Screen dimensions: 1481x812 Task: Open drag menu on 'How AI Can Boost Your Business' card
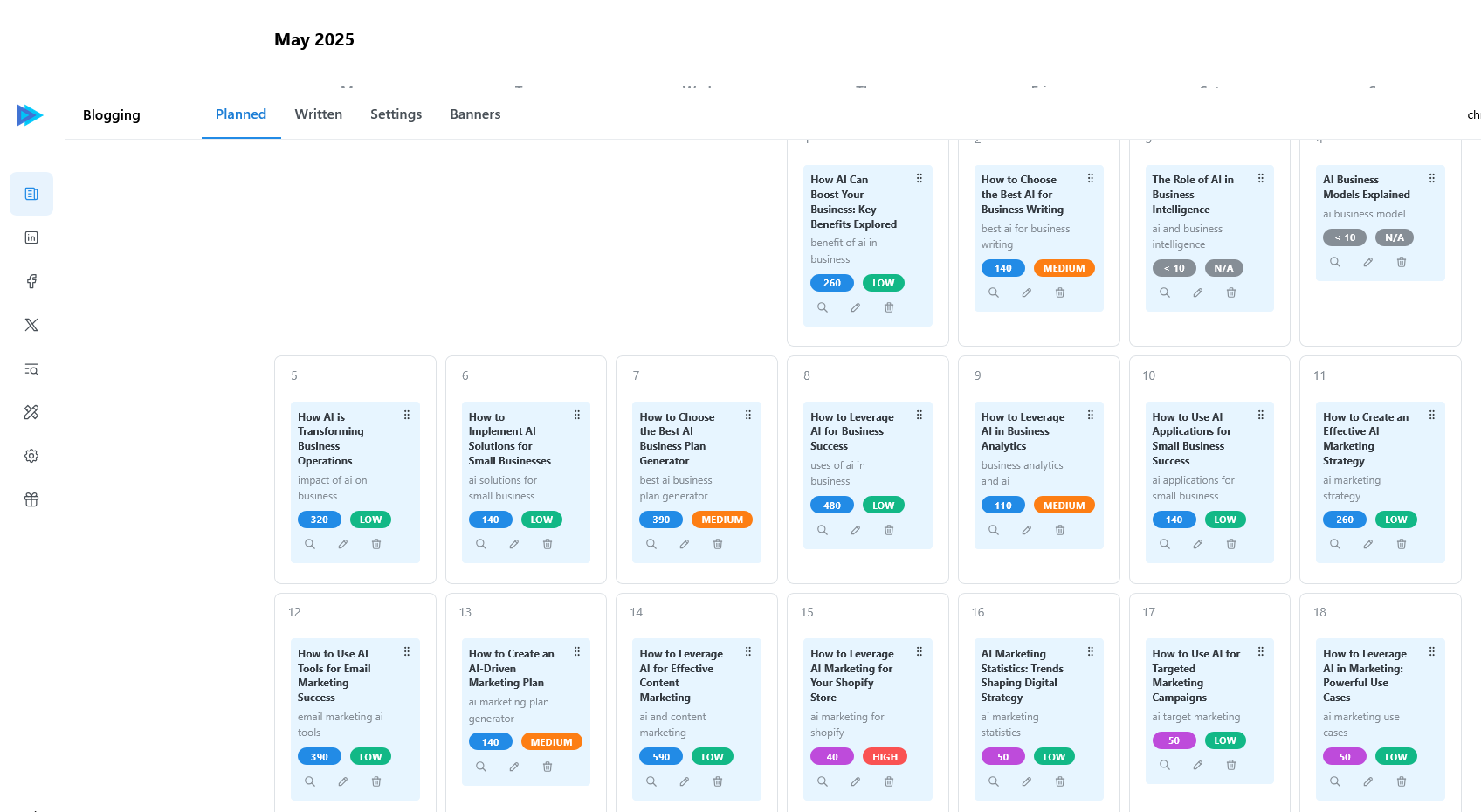(x=920, y=178)
